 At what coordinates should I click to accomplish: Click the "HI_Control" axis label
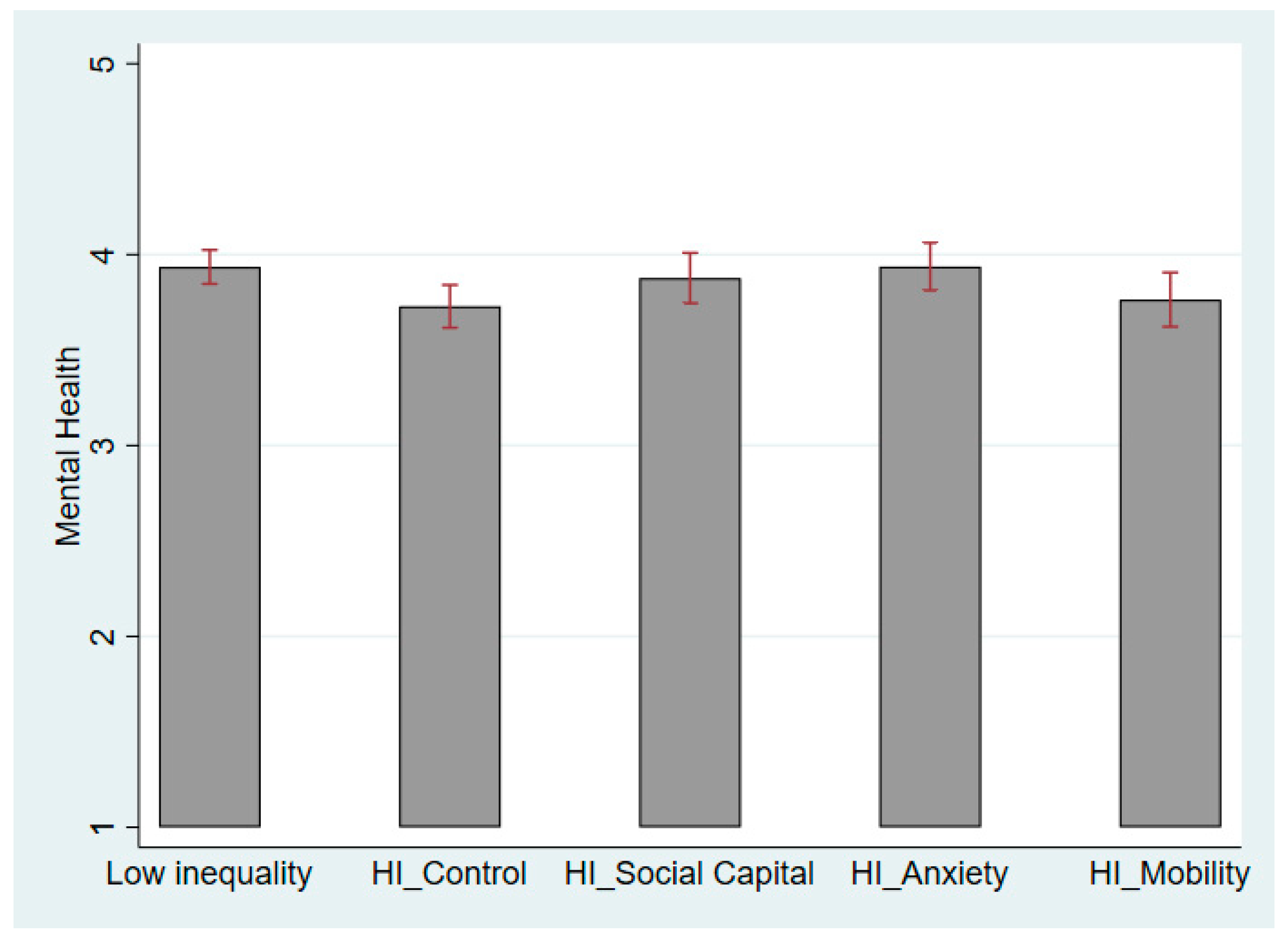448,874
